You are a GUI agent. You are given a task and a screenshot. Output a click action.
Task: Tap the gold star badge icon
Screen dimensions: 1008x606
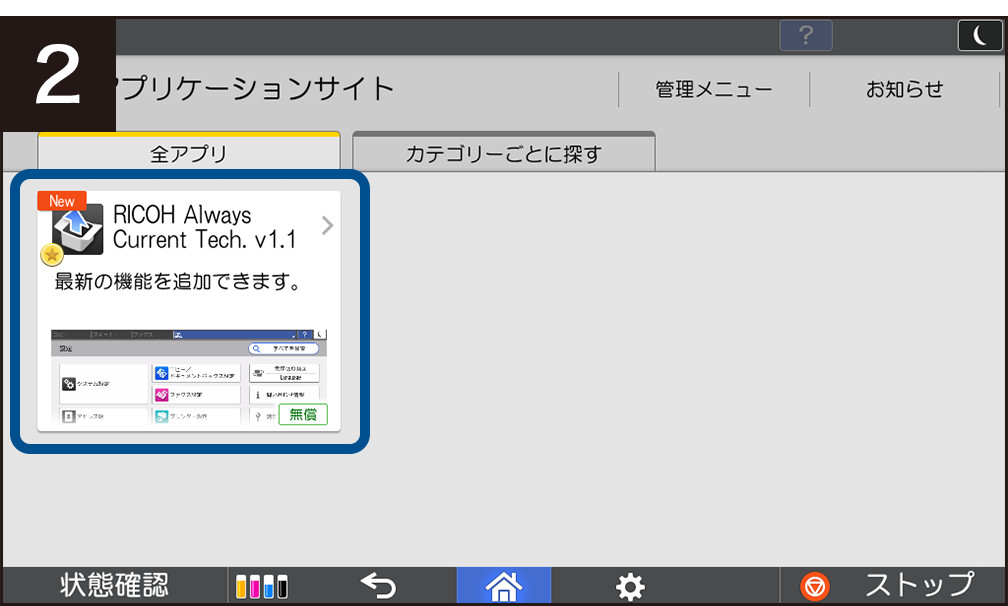(52, 255)
